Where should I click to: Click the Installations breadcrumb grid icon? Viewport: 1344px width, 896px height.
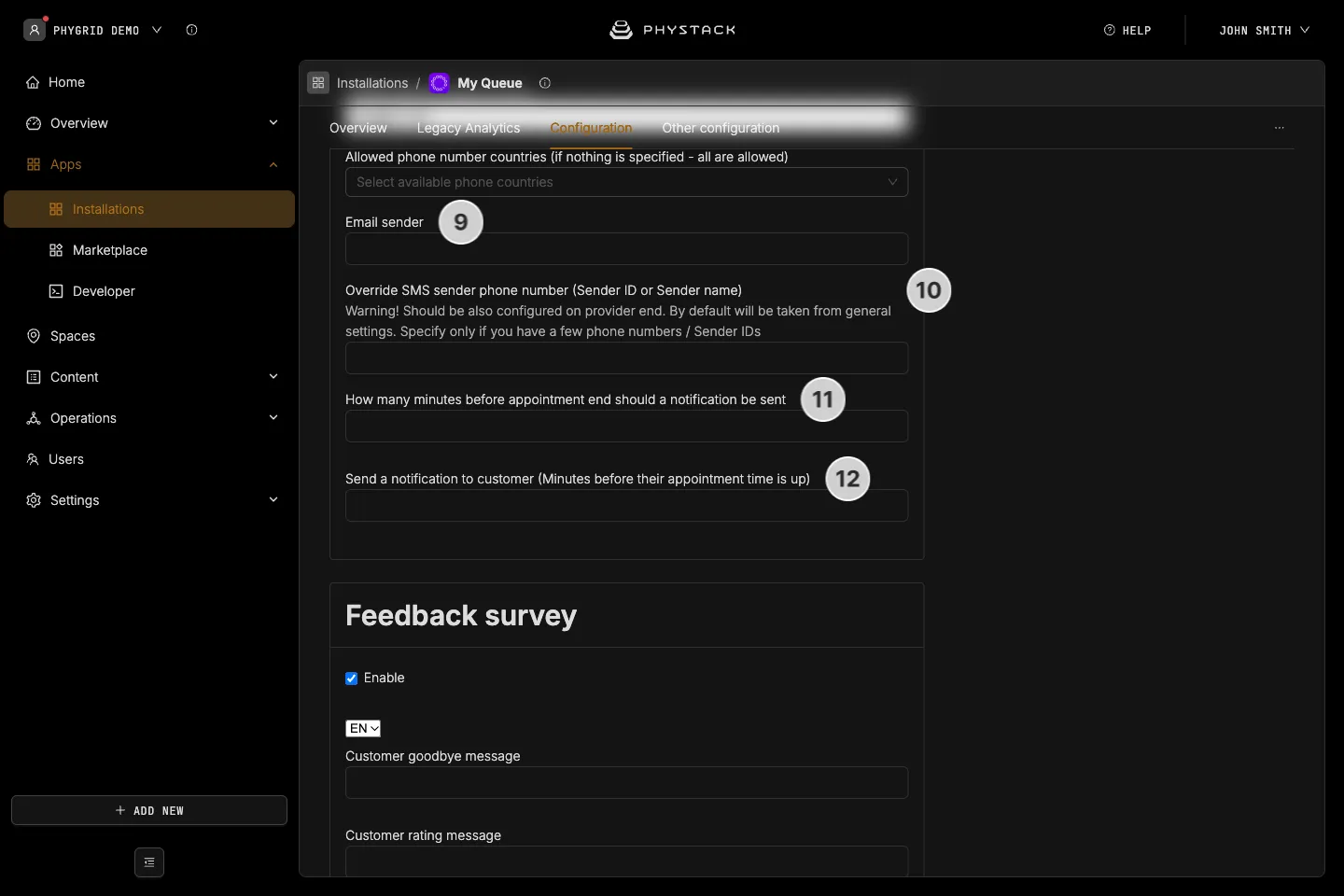(318, 83)
